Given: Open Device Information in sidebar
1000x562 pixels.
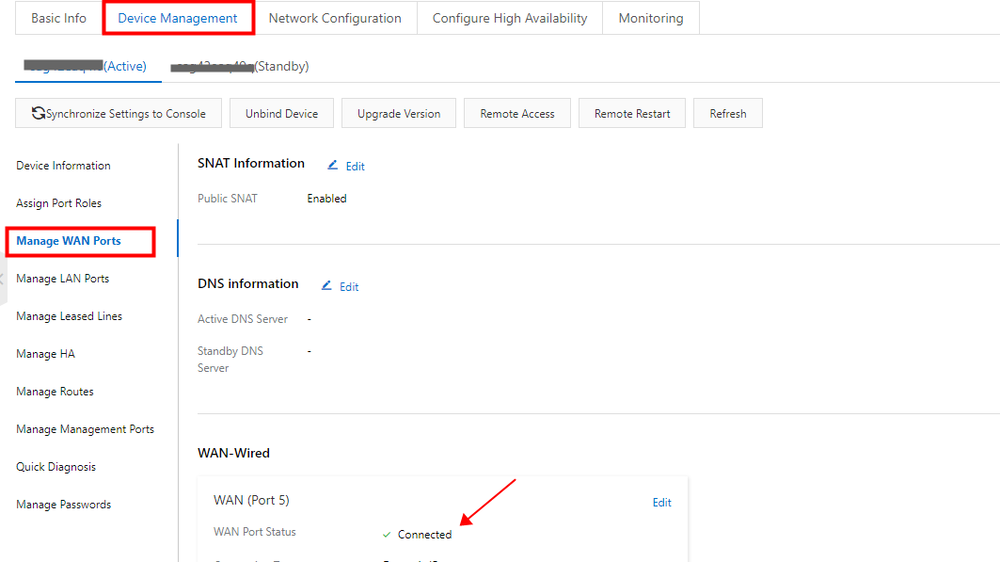Looking at the screenshot, I should 63,166.
